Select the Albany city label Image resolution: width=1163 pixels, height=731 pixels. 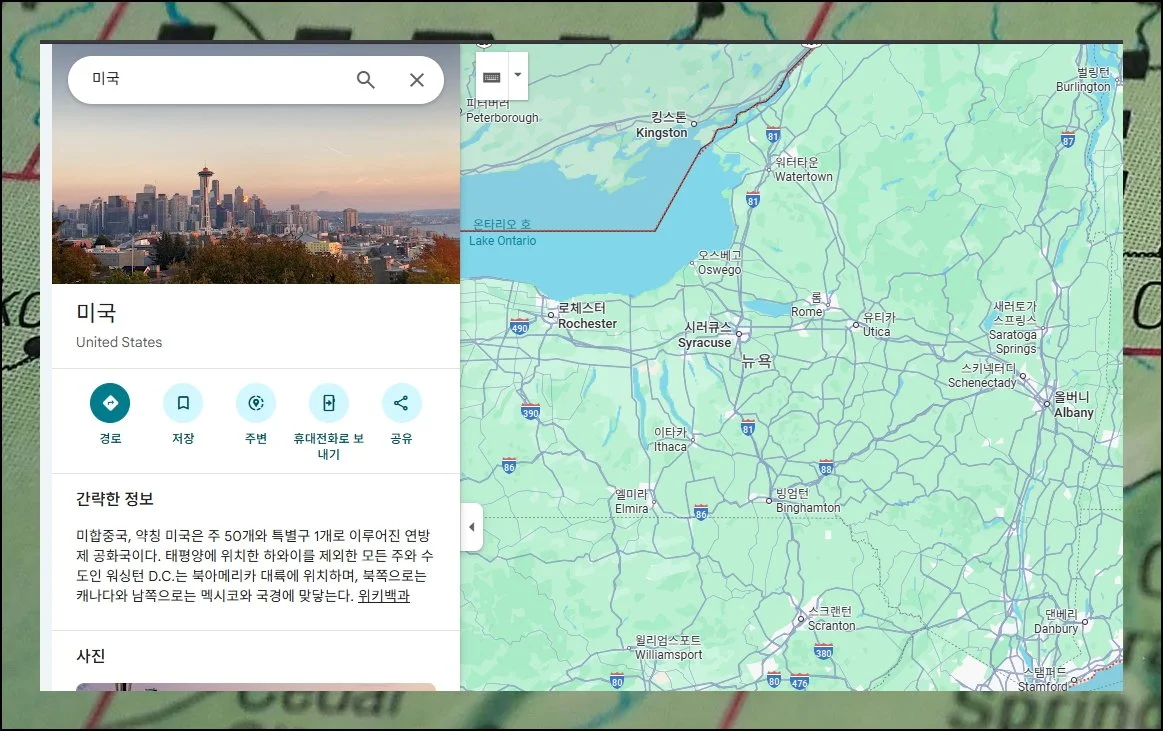pyautogui.click(x=1073, y=412)
